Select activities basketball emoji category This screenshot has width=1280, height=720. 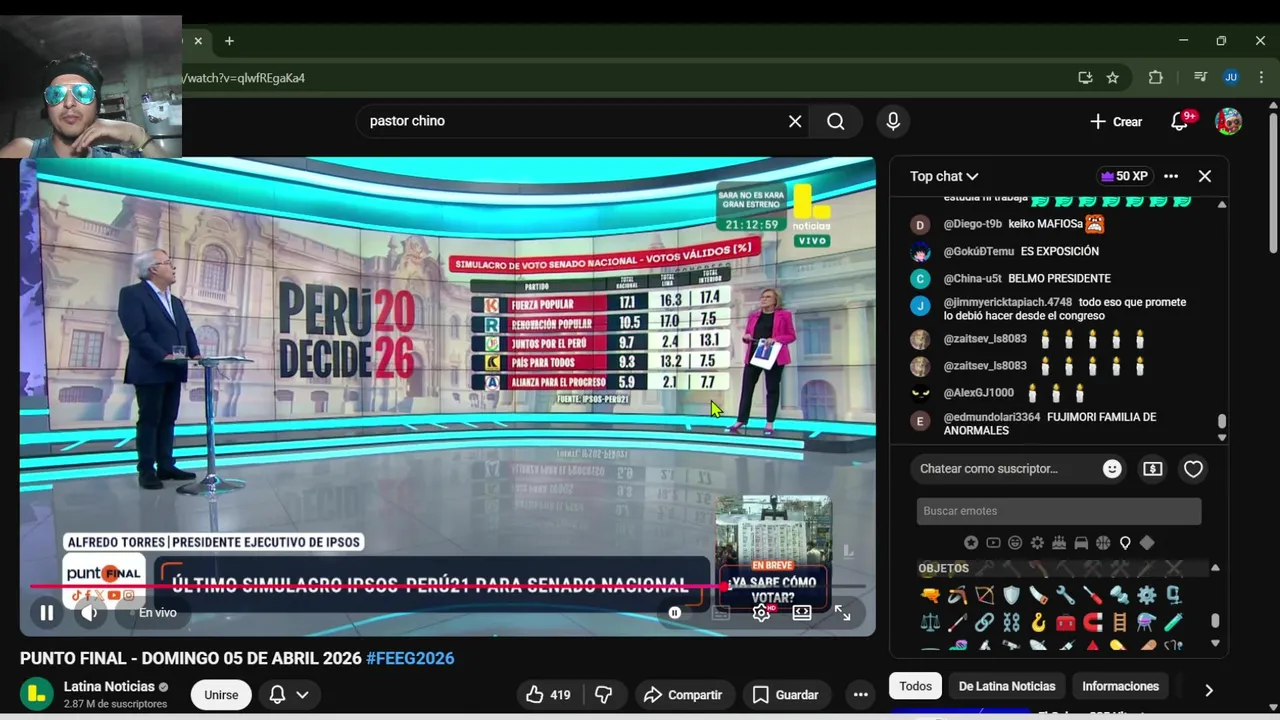[x=1103, y=543]
